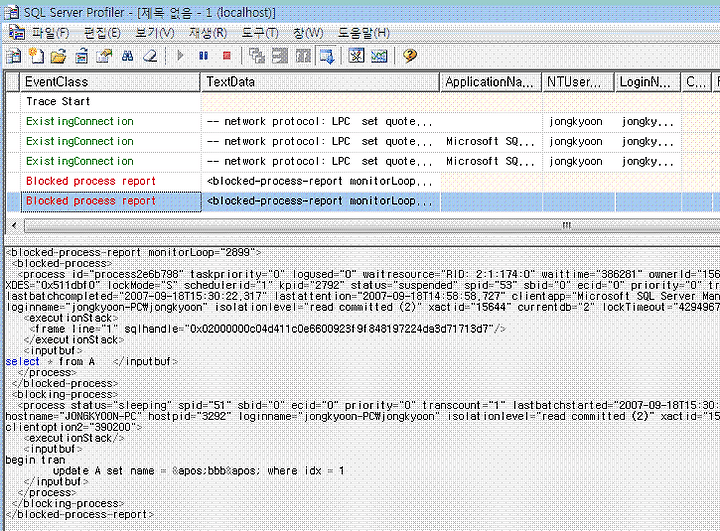Click the C... column header

[x=696, y=82]
